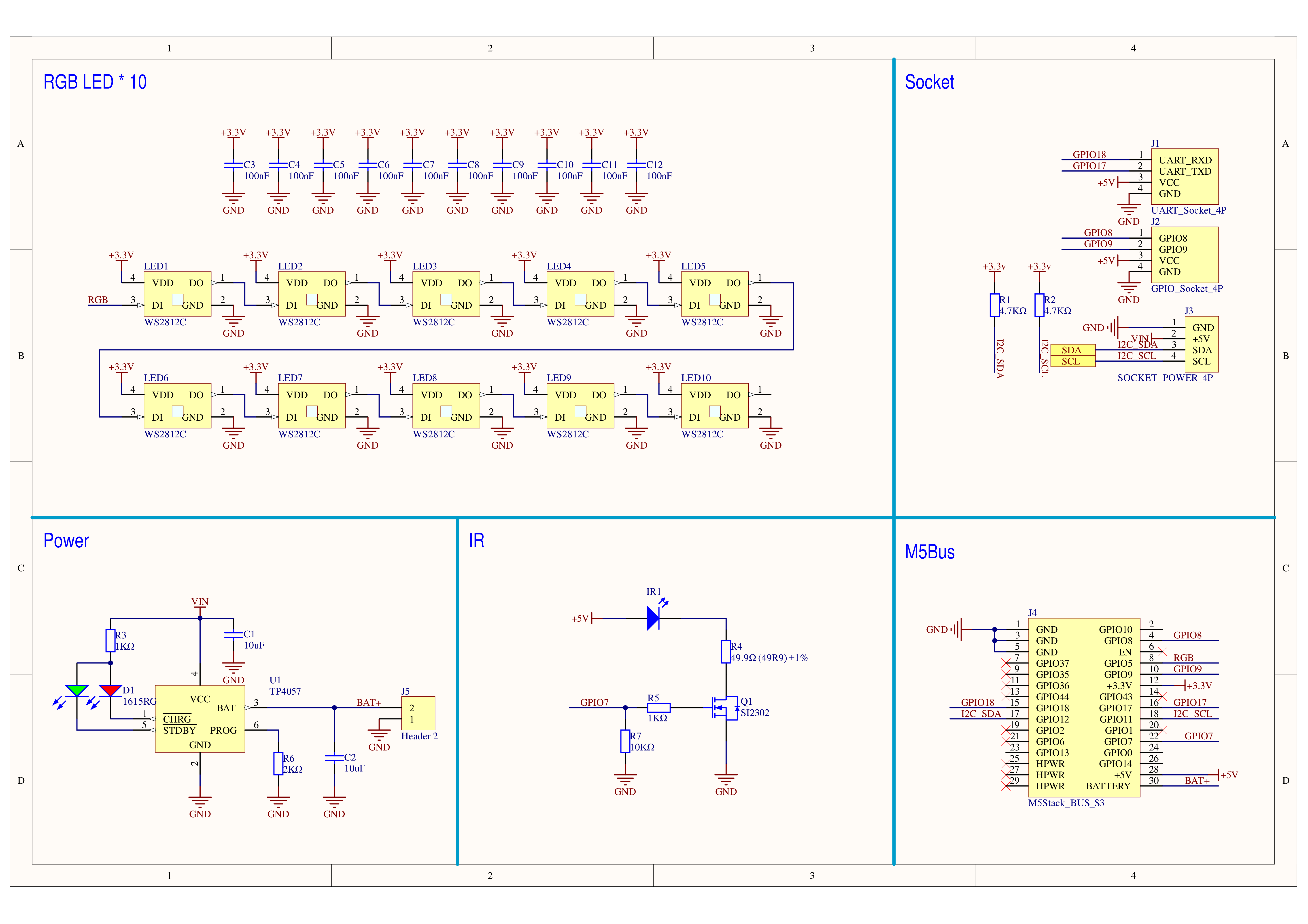This screenshot has width=1308, height=924.
Task: Click the GPIO9 net label at J2
Action: (1098, 244)
